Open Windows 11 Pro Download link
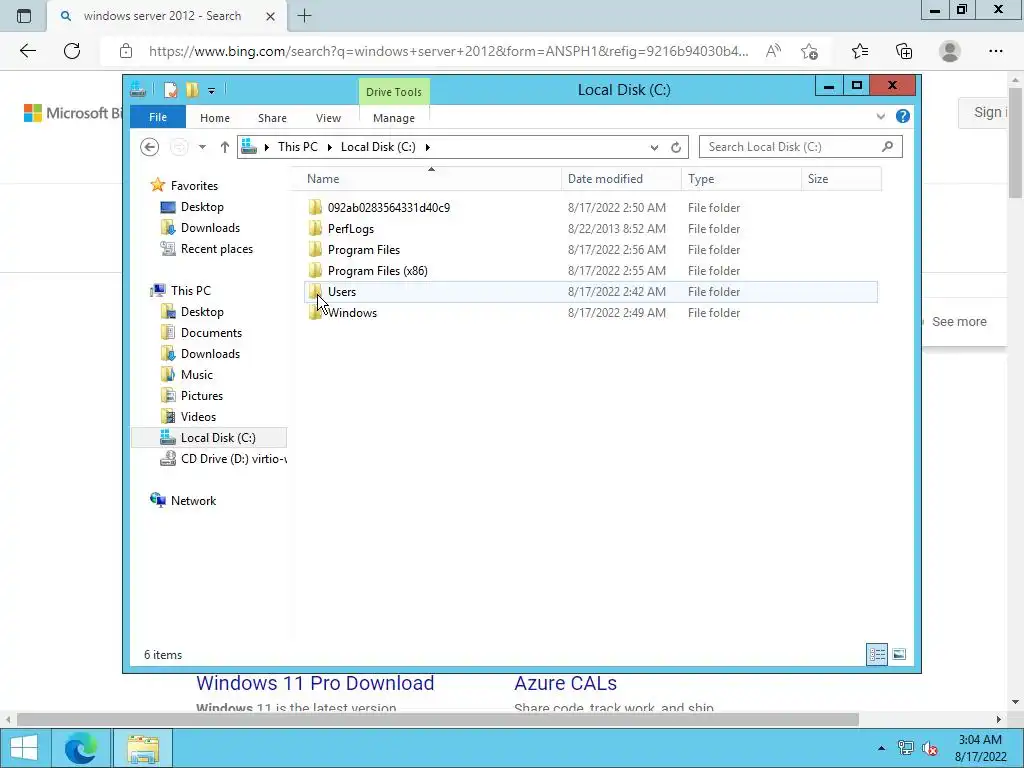1024x768 pixels. [315, 683]
